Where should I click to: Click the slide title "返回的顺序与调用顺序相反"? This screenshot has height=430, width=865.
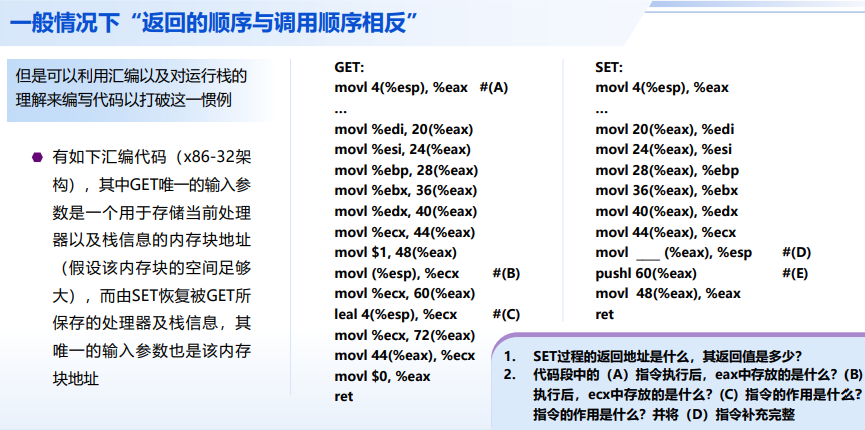tap(273, 23)
